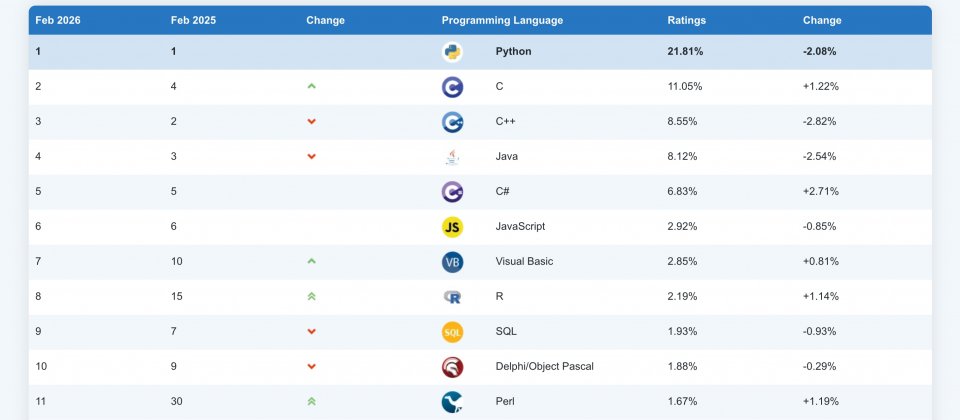Click the C# logo icon
The height and width of the screenshot is (420, 960).
click(x=452, y=192)
